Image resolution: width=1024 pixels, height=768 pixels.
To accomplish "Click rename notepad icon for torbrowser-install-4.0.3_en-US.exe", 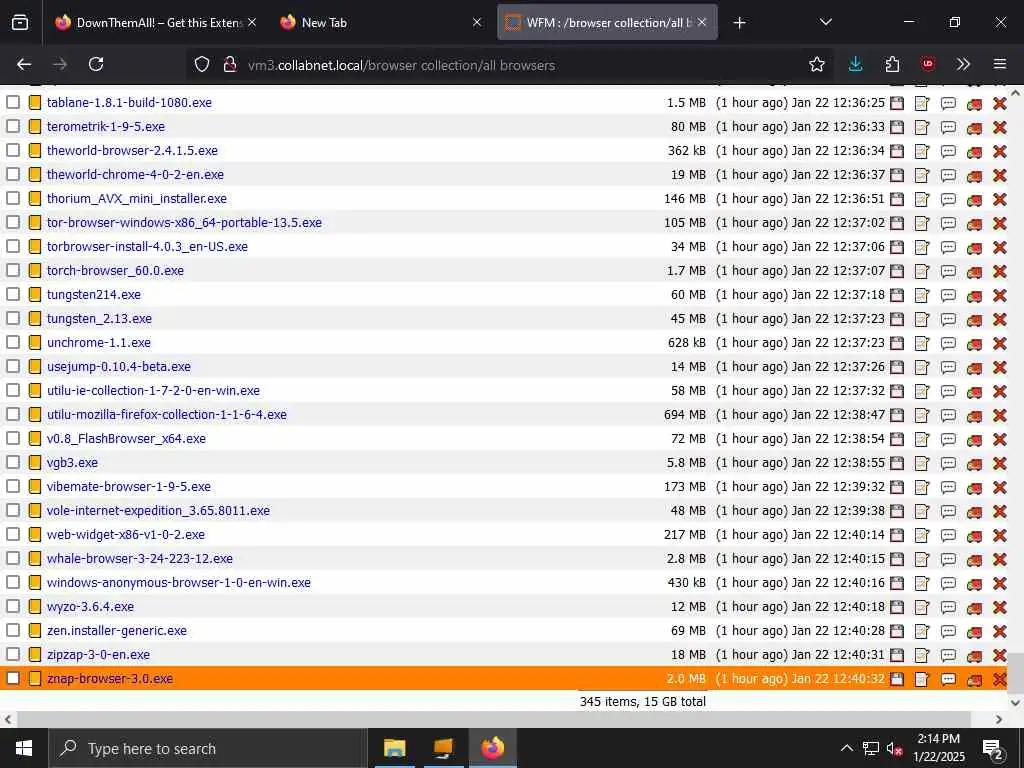I will pos(922,248).
